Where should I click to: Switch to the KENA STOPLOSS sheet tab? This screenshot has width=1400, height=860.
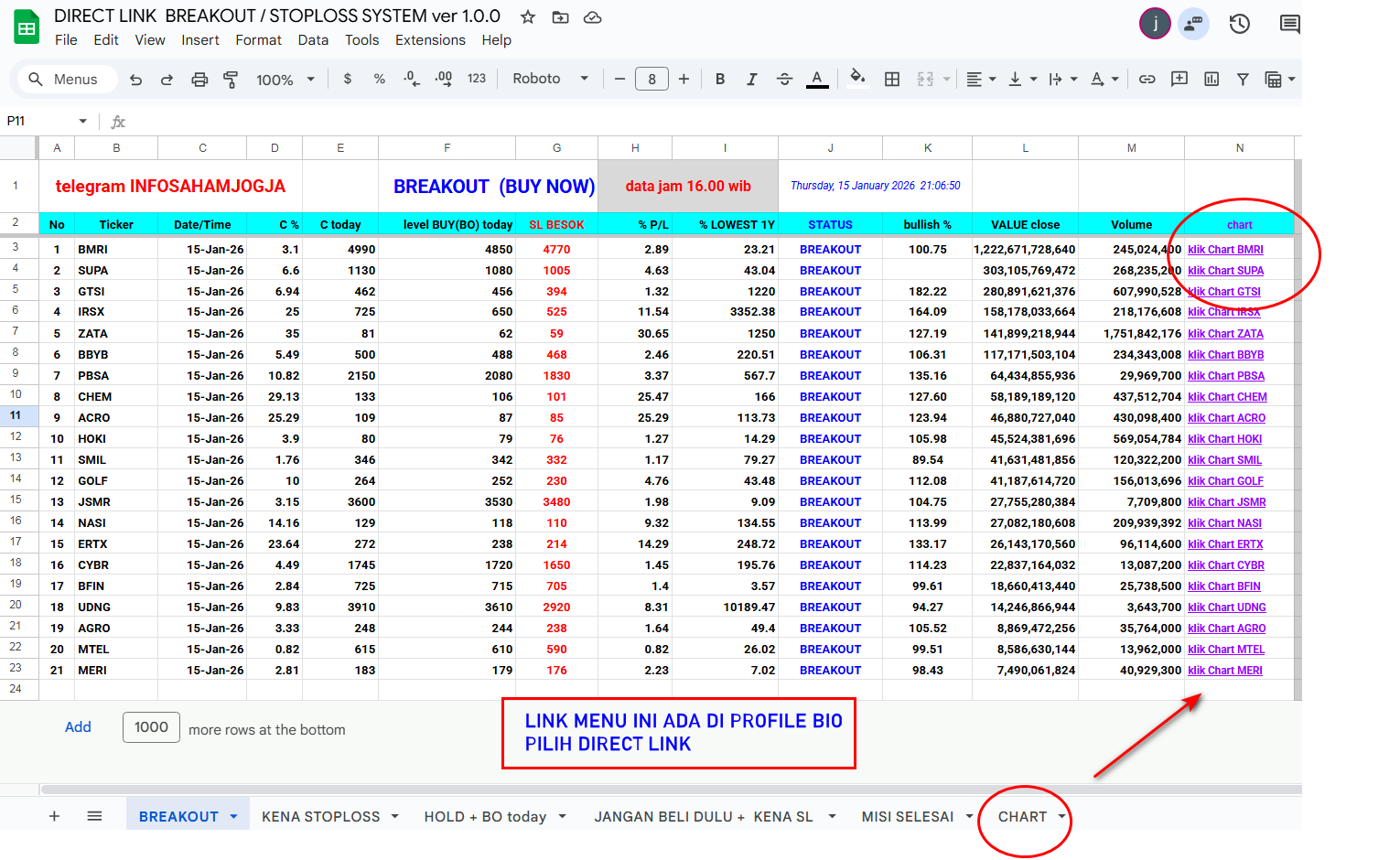[320, 817]
